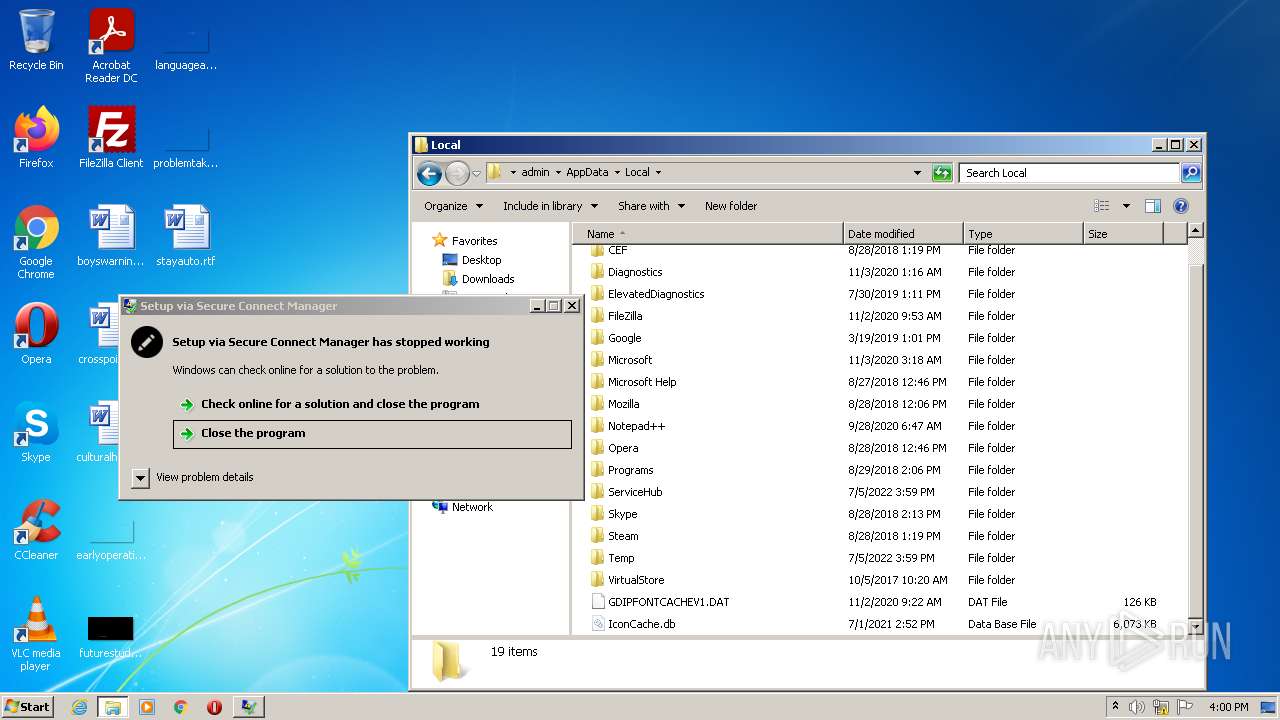Click the clock showing 4:00 PM

pyautogui.click(x=1228, y=707)
